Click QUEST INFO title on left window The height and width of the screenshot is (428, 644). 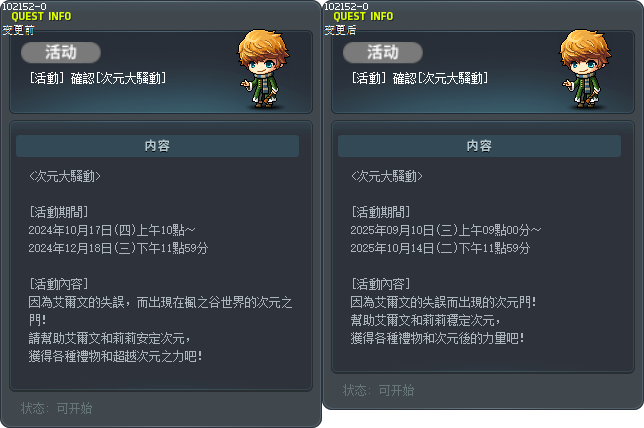pyautogui.click(x=41, y=16)
